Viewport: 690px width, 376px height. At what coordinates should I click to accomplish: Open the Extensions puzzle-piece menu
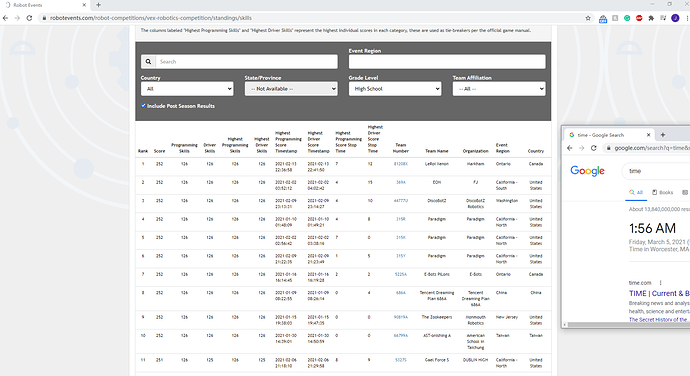pyautogui.click(x=651, y=18)
